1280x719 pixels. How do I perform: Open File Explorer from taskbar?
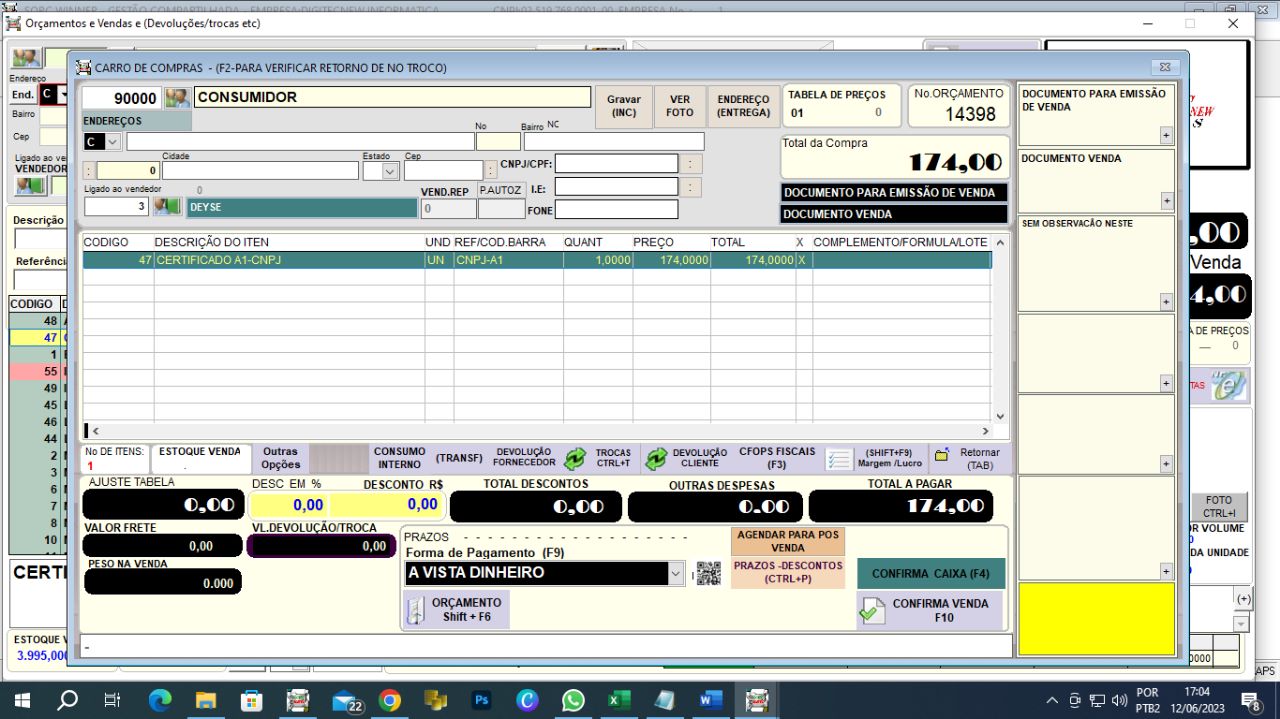point(206,700)
